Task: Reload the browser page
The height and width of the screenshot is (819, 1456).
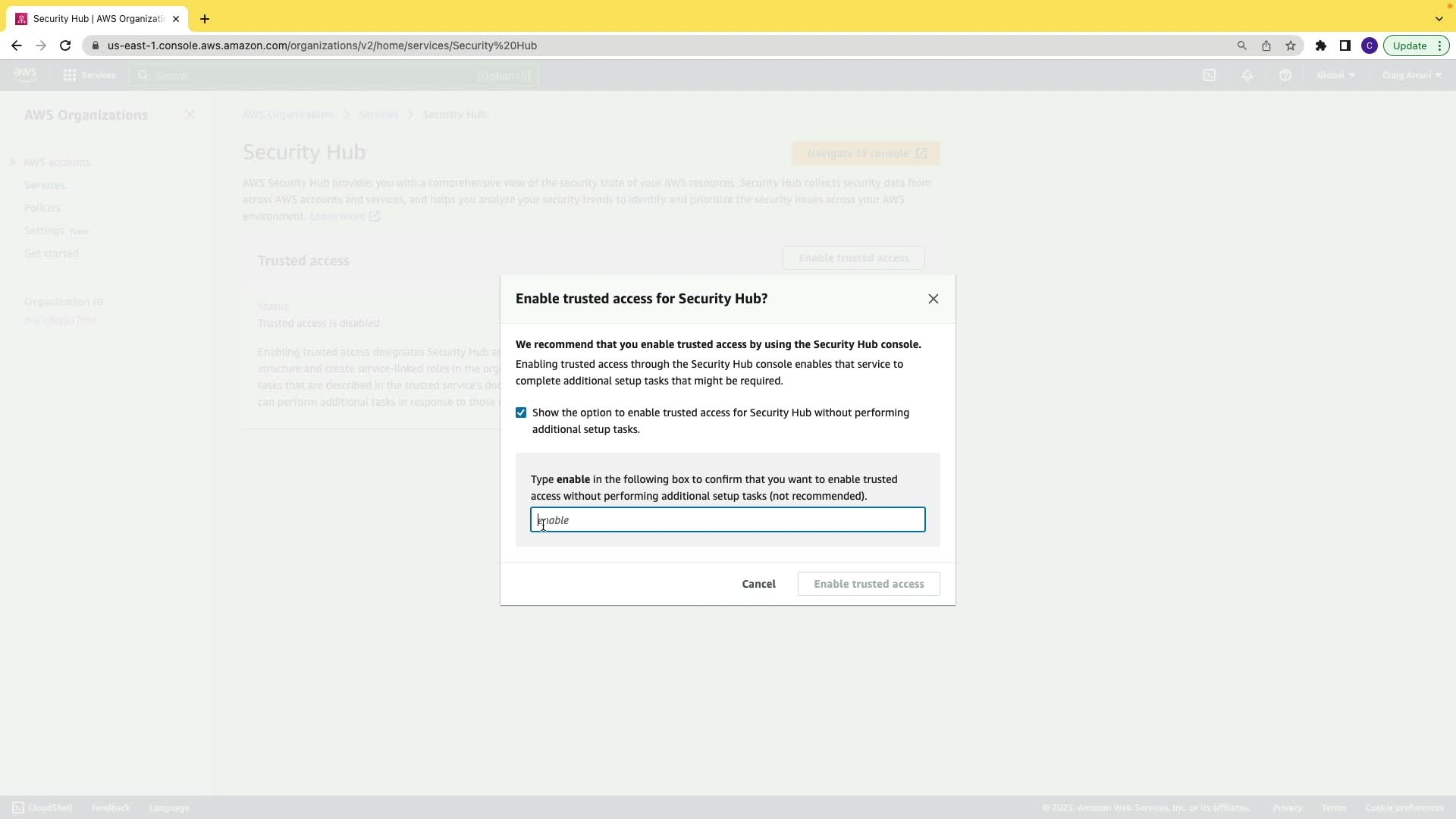Action: click(65, 45)
